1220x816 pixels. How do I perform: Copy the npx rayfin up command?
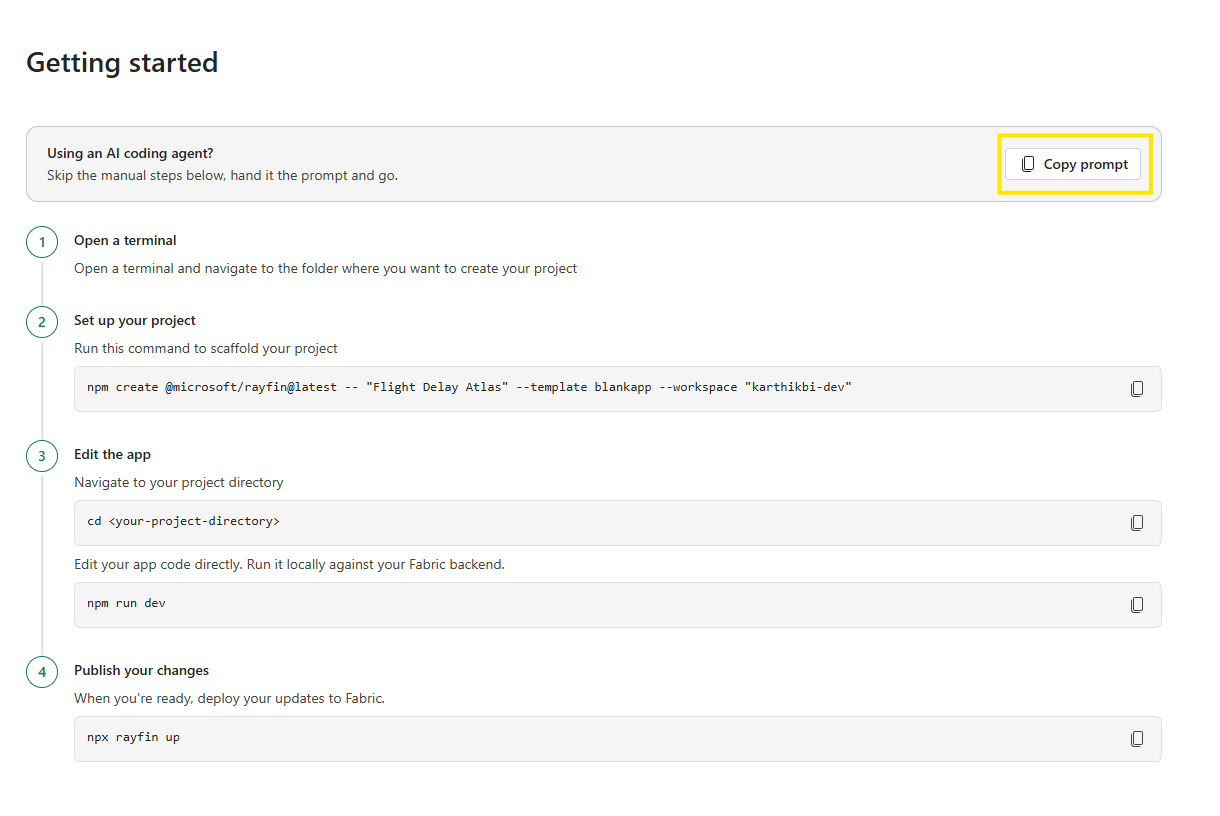1137,739
